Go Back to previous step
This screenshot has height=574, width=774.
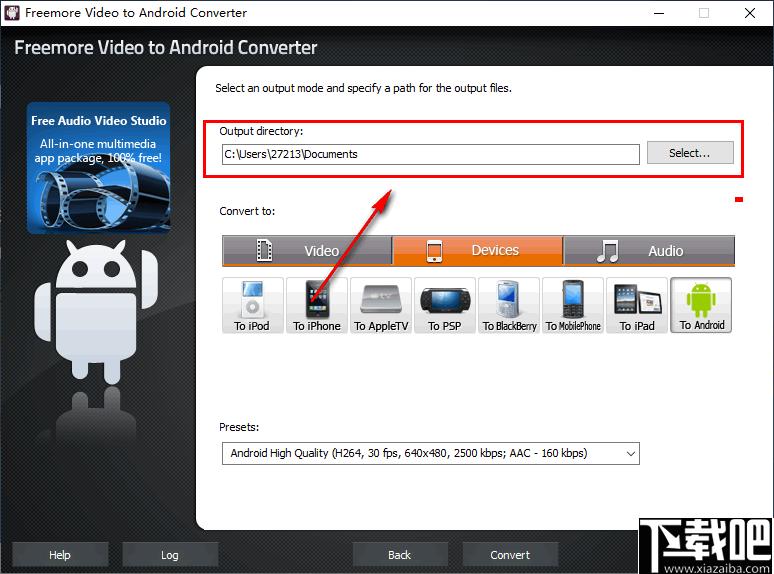tap(400, 555)
